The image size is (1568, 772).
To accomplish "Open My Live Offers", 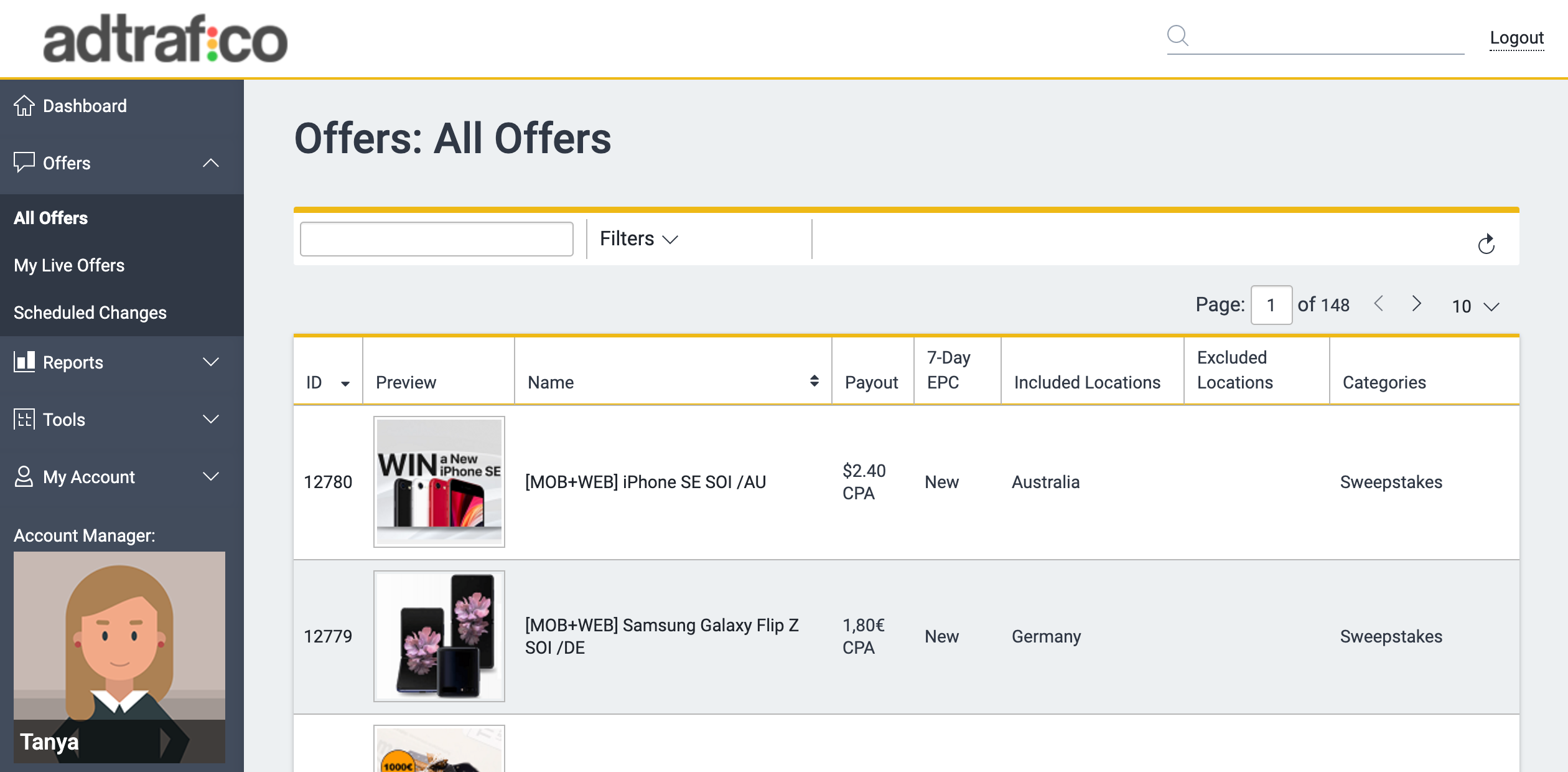I will [69, 265].
